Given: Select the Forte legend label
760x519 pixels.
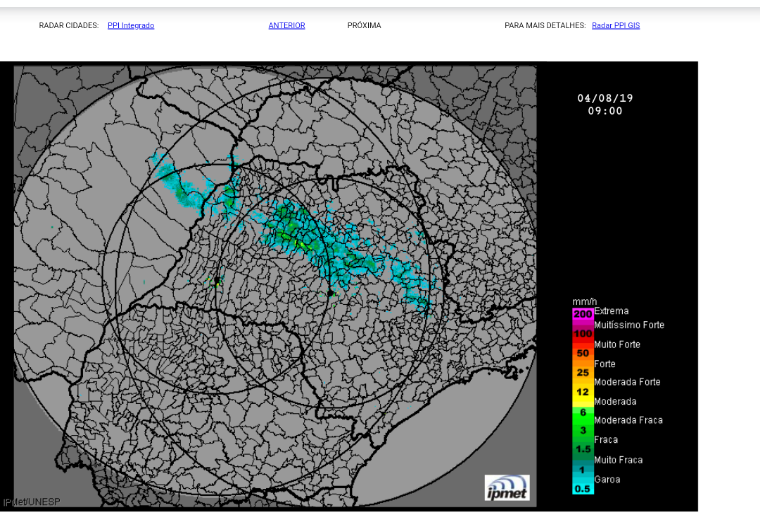Looking at the screenshot, I should point(604,364).
